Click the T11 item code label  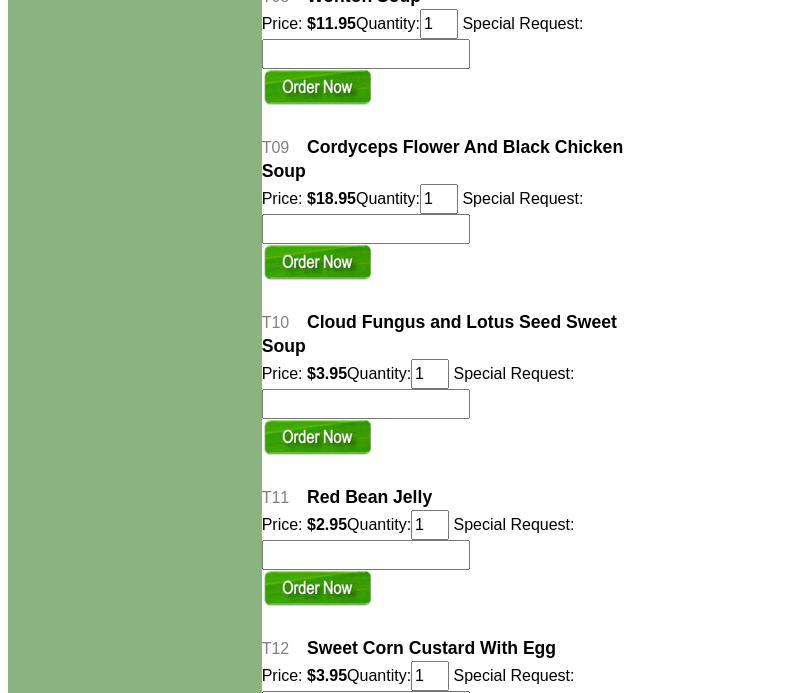275,498
